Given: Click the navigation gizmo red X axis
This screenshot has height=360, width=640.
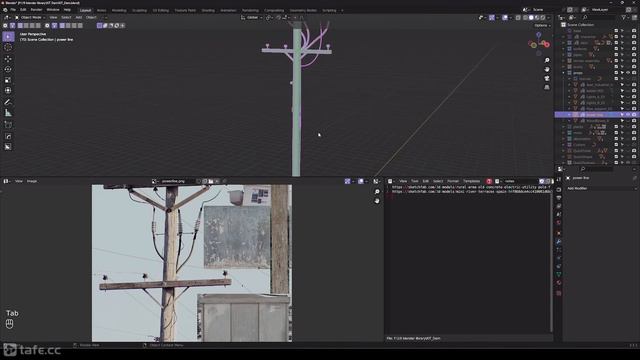Looking at the screenshot, I should [x=547, y=44].
